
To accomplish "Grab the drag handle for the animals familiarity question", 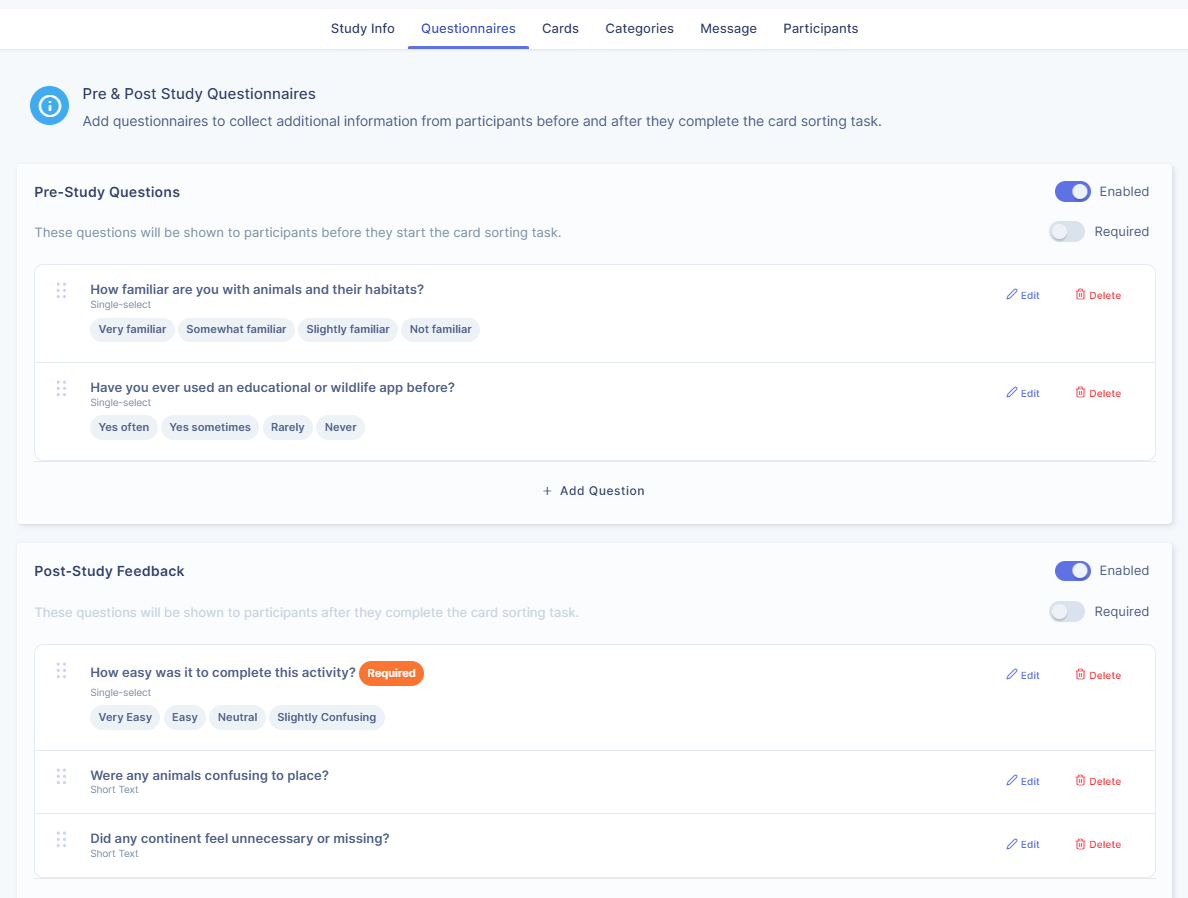I will point(61,290).
